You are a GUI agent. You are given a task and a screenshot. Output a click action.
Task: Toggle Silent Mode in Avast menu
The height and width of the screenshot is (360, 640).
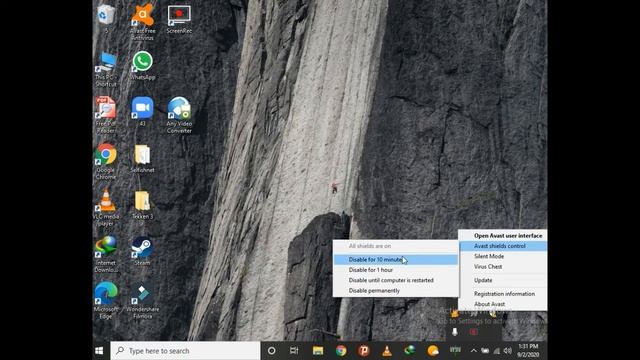pos(503,256)
